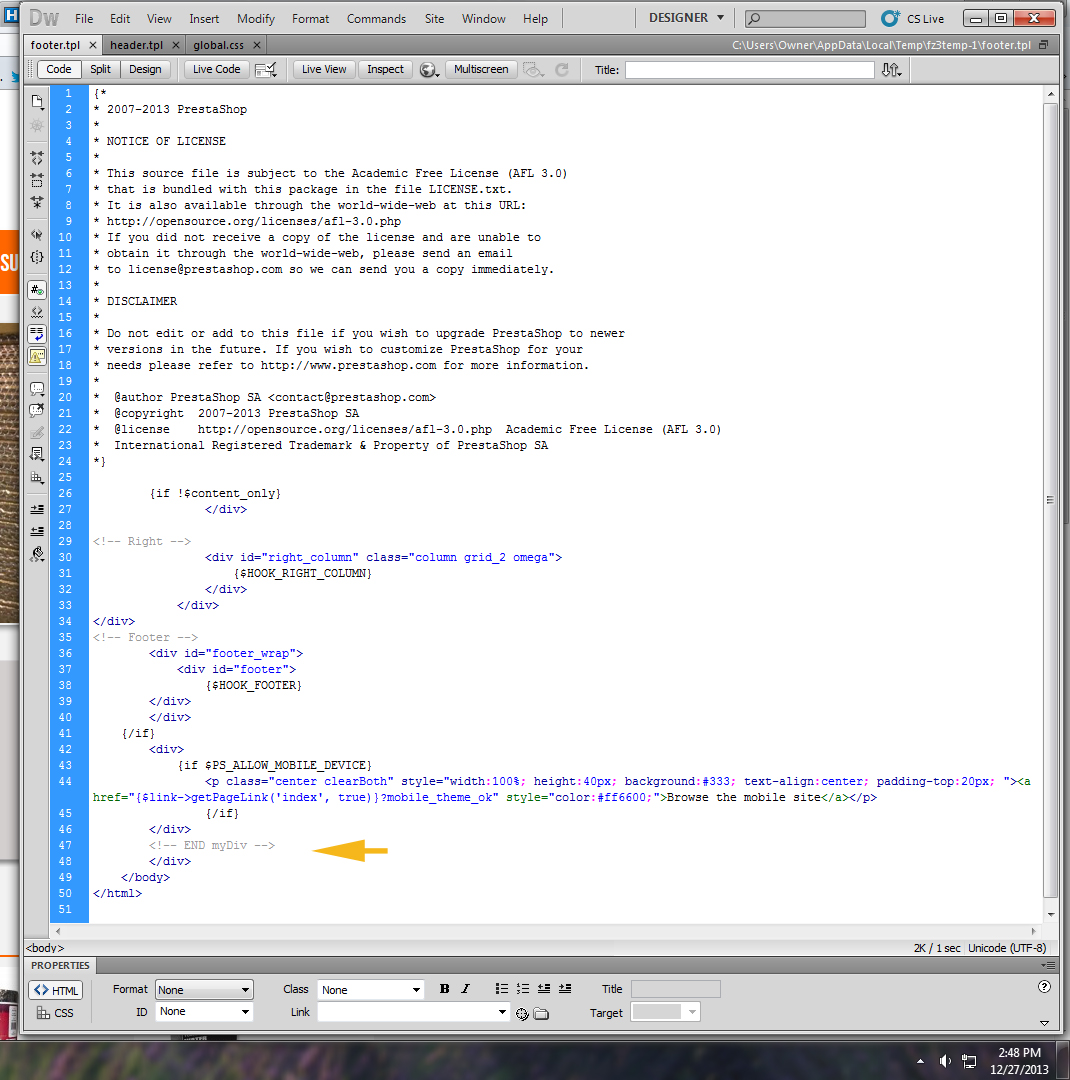Click the Properties panel help icon
Viewport: 1070px width, 1080px height.
coord(1045,987)
